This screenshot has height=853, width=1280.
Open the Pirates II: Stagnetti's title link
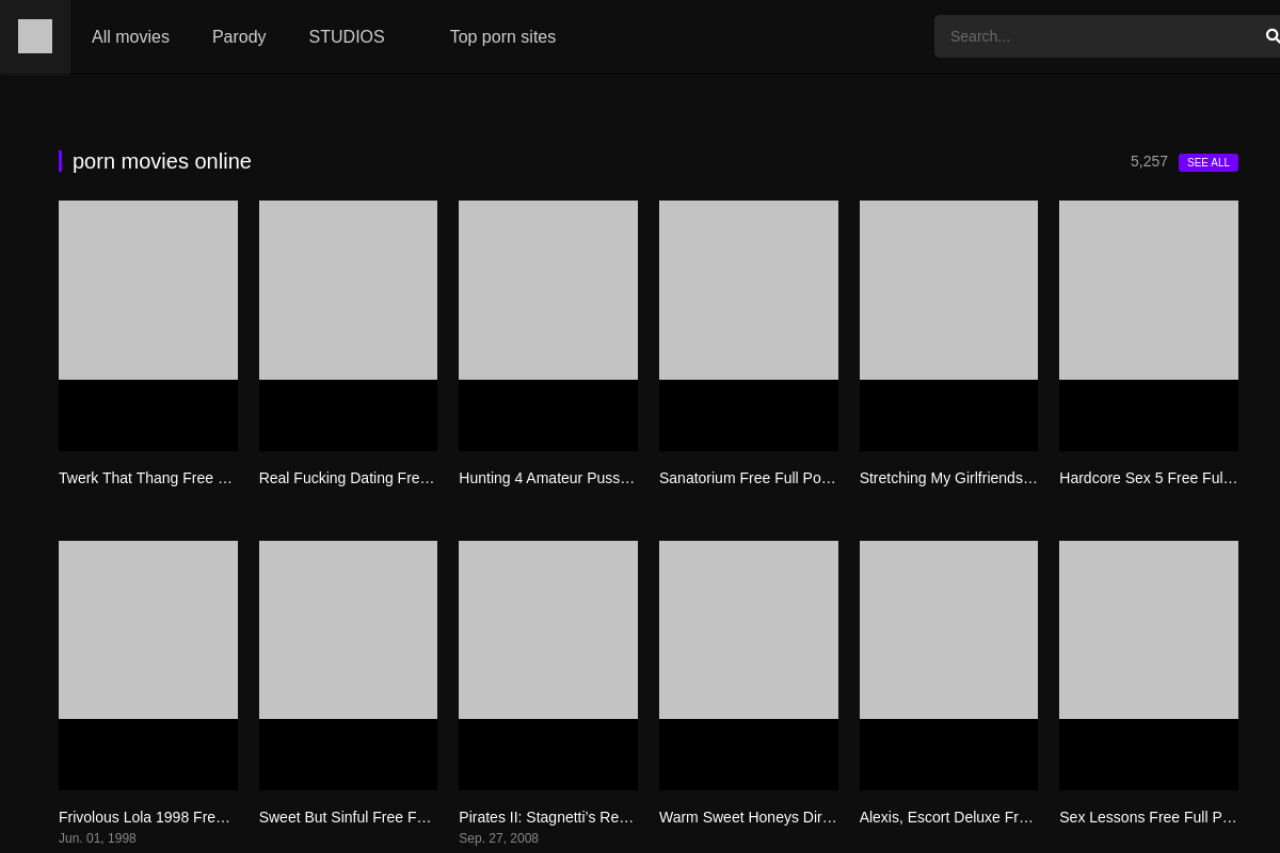[x=547, y=817]
